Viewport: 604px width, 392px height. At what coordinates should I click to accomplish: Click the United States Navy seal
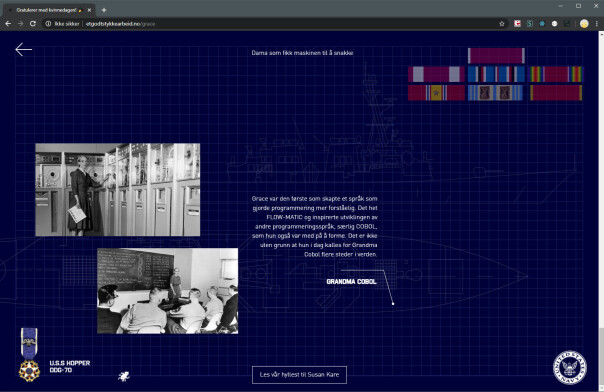[x=570, y=368]
